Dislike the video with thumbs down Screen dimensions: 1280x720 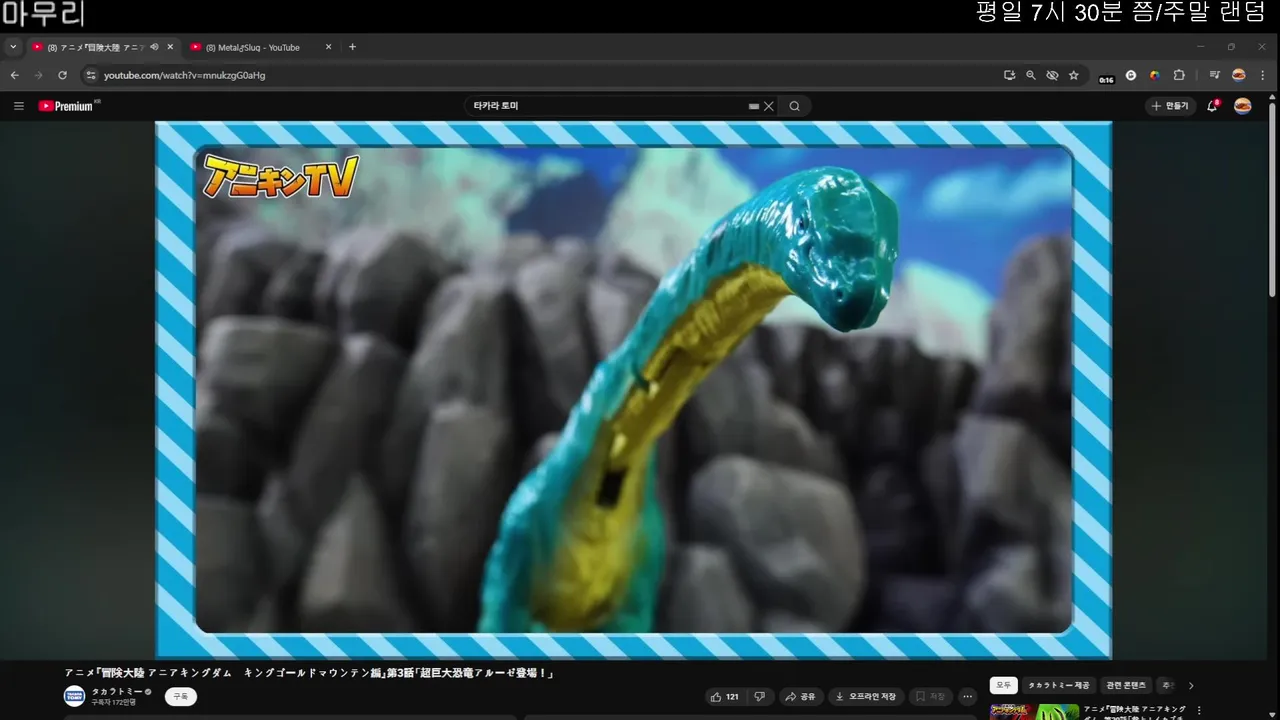[759, 696]
